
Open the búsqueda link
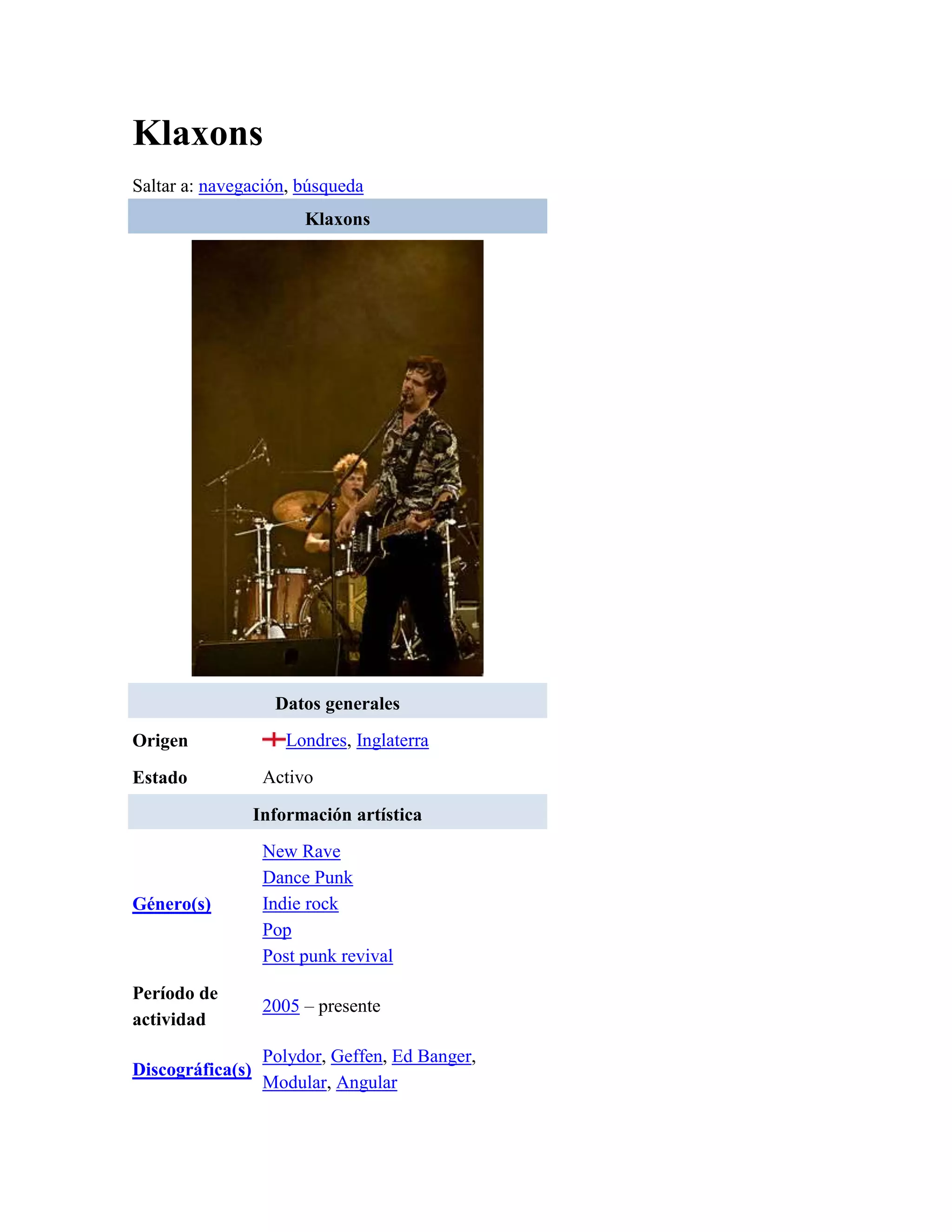(328, 186)
